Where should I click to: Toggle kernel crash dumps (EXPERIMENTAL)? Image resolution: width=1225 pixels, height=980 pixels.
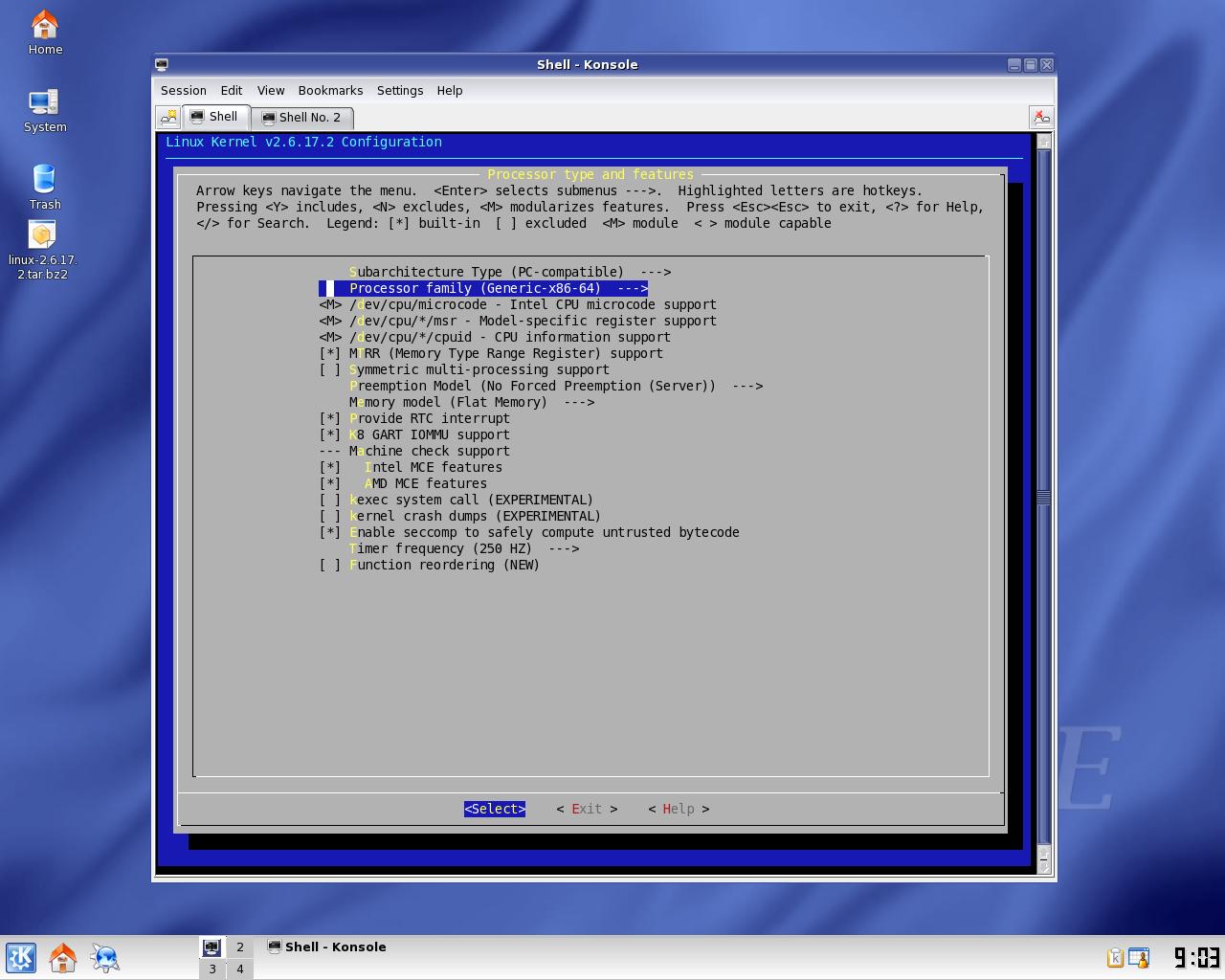coord(460,516)
